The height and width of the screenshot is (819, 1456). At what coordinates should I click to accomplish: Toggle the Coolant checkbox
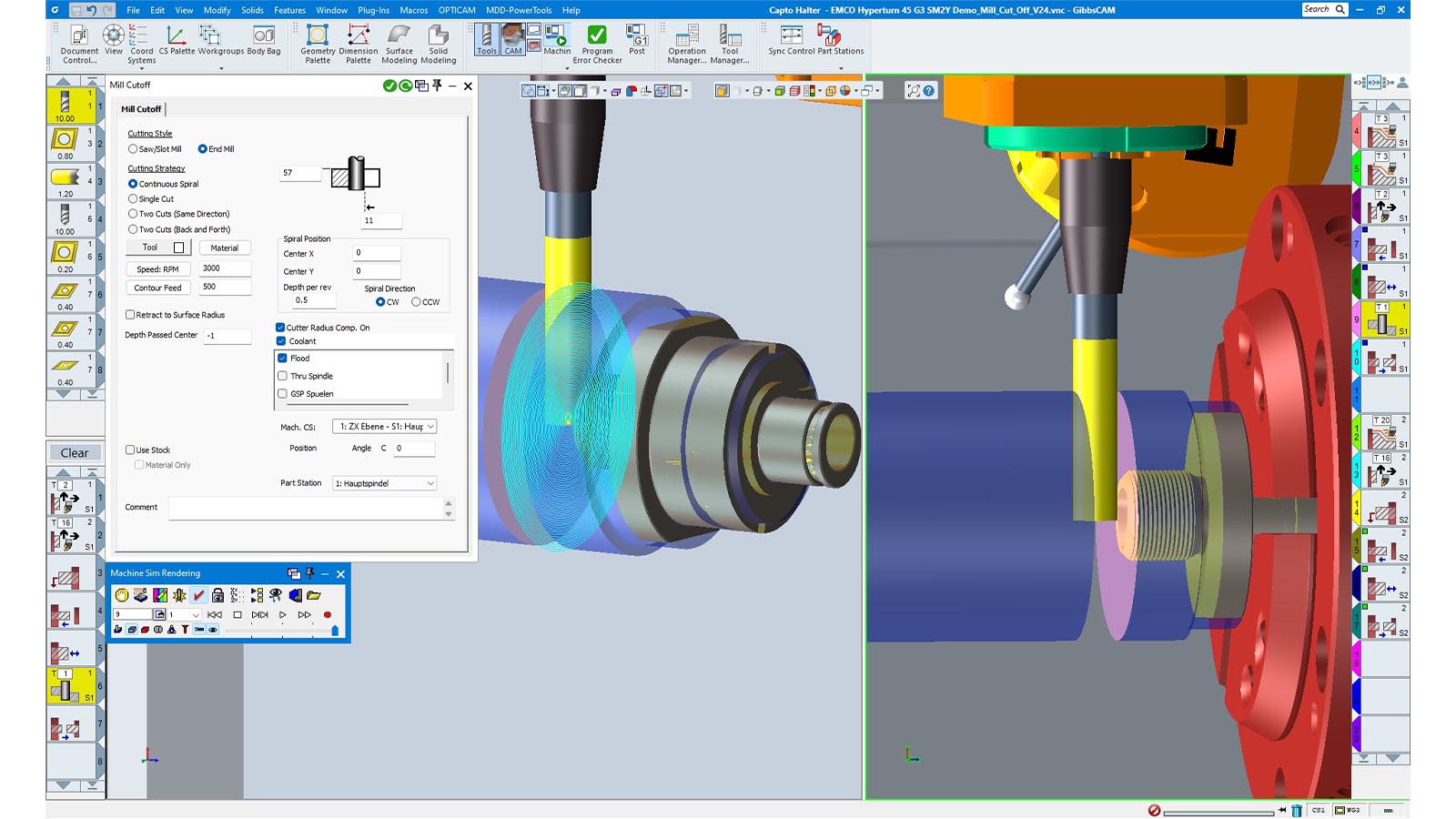tap(281, 341)
